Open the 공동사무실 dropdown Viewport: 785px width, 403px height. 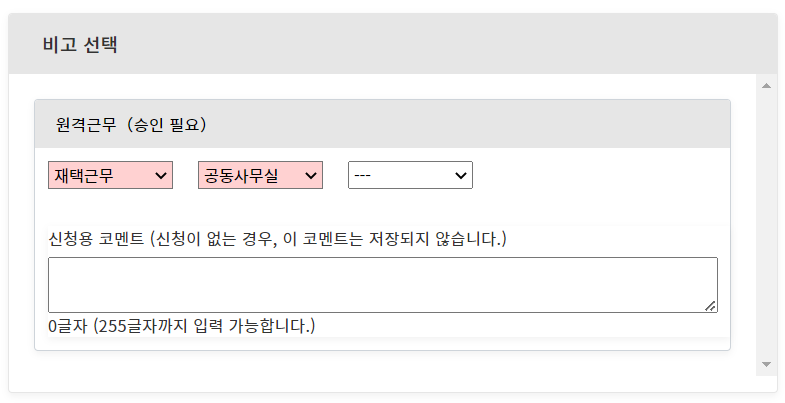(260, 175)
